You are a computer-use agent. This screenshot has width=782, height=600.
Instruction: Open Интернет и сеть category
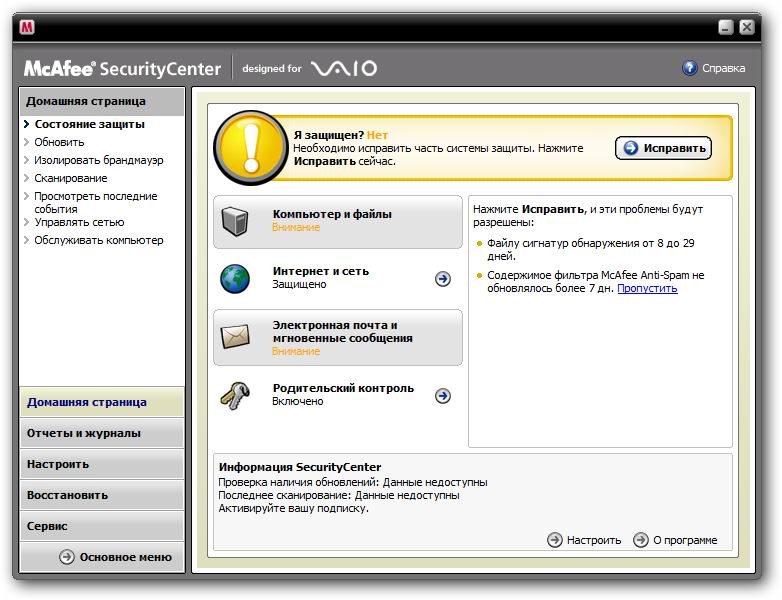[x=338, y=279]
